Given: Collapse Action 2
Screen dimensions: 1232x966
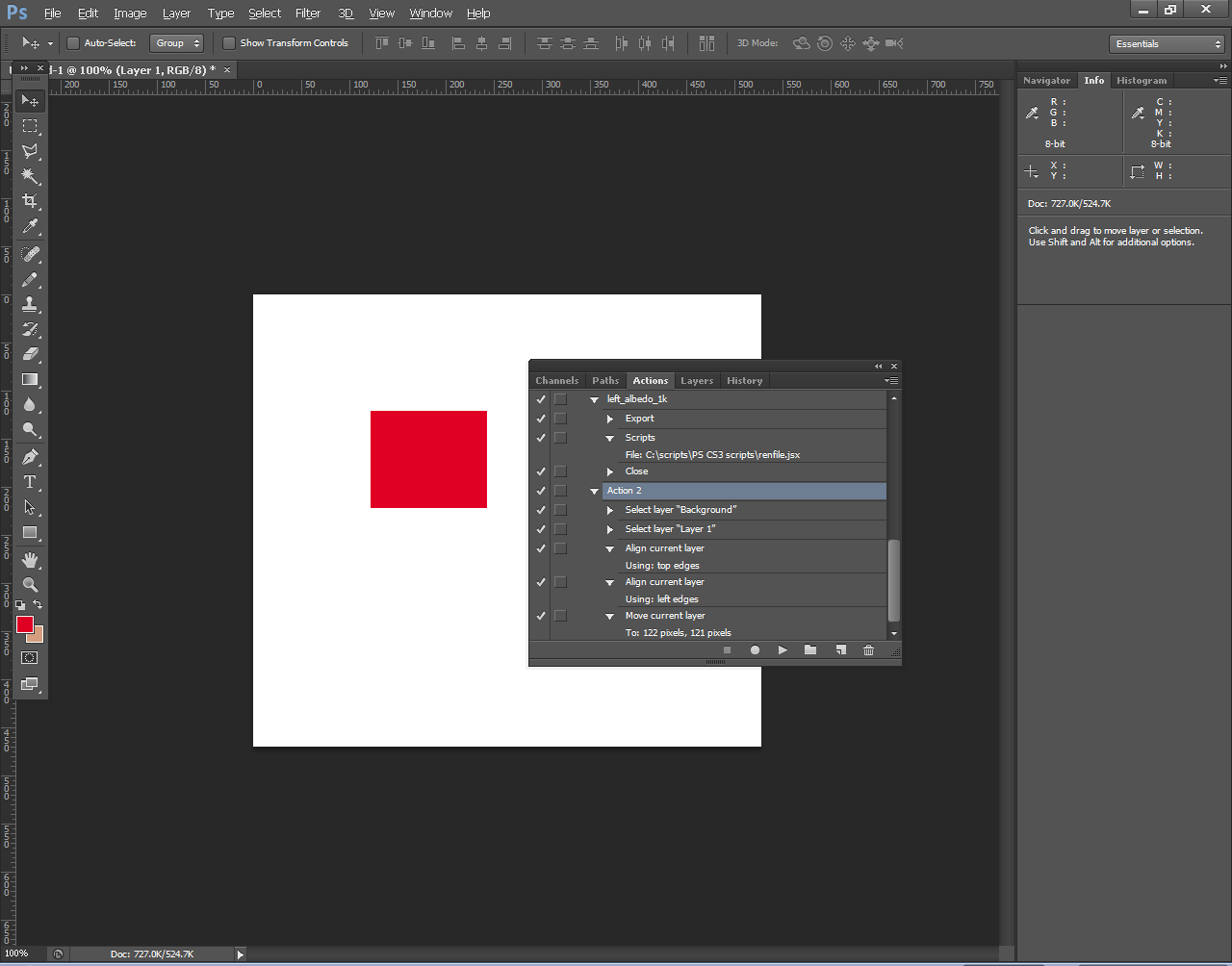Looking at the screenshot, I should pyautogui.click(x=594, y=491).
